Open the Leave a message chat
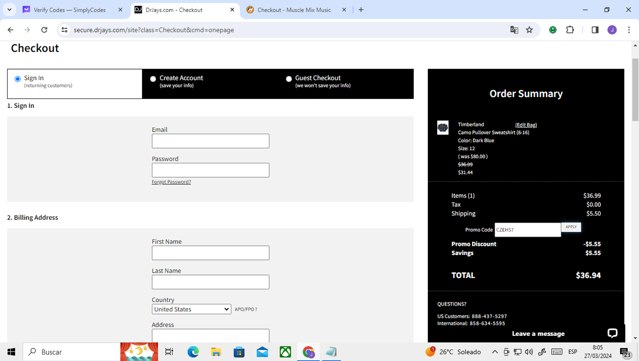The width and height of the screenshot is (639, 361). (x=538, y=334)
